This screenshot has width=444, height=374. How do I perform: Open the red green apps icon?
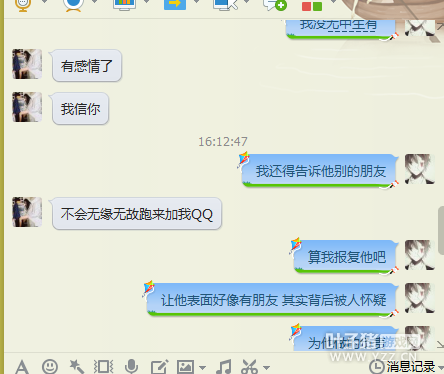click(x=312, y=6)
